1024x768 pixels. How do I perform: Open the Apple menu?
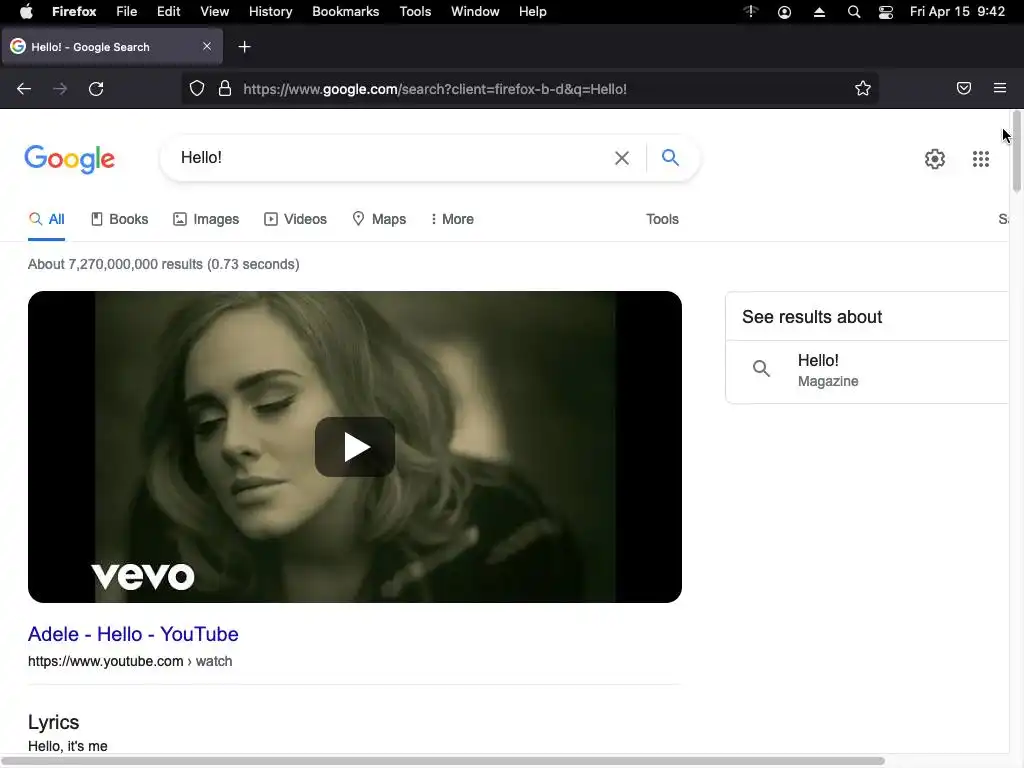(x=26, y=12)
